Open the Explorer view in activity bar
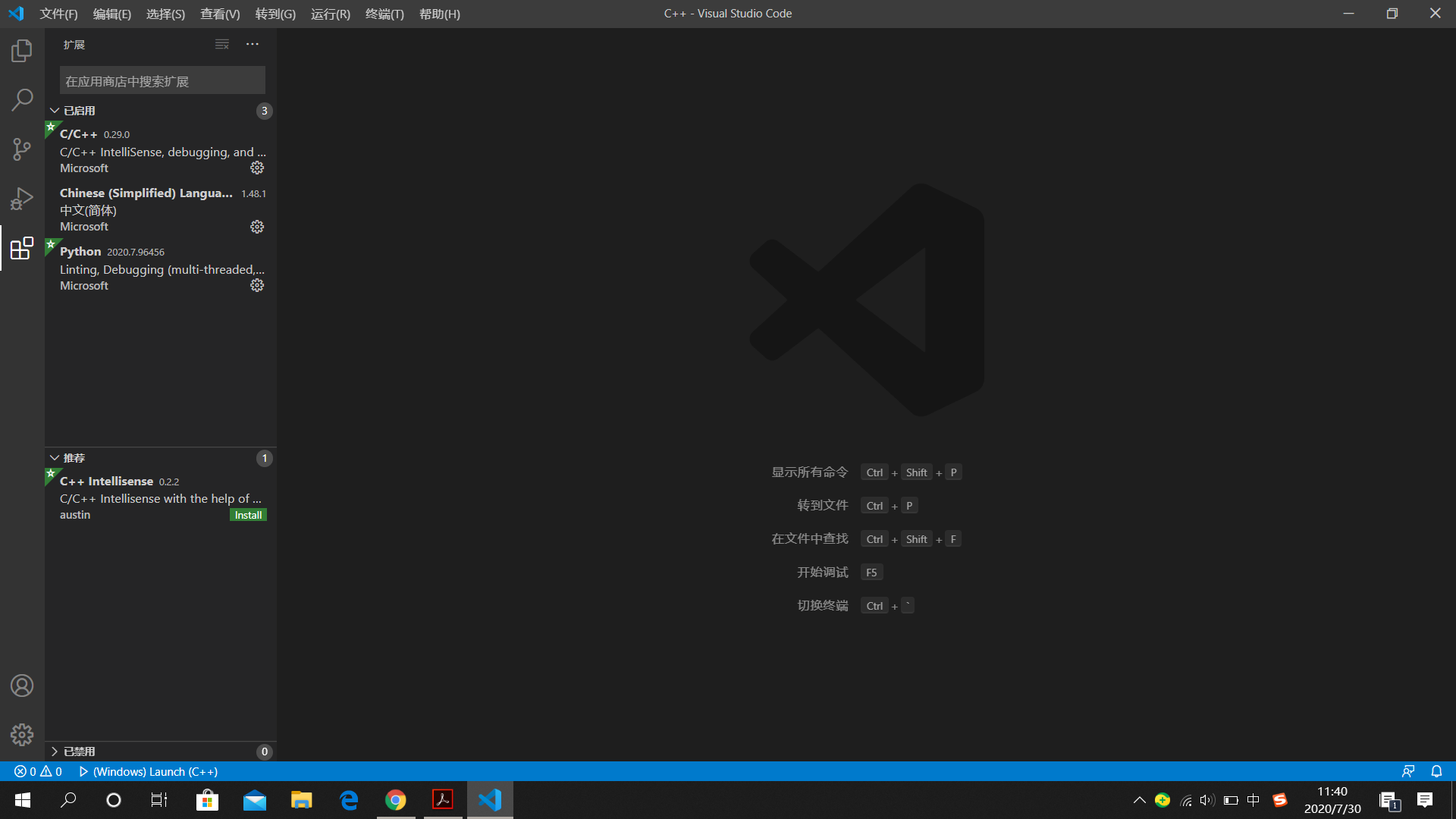This screenshot has width=1456, height=819. tap(22, 51)
